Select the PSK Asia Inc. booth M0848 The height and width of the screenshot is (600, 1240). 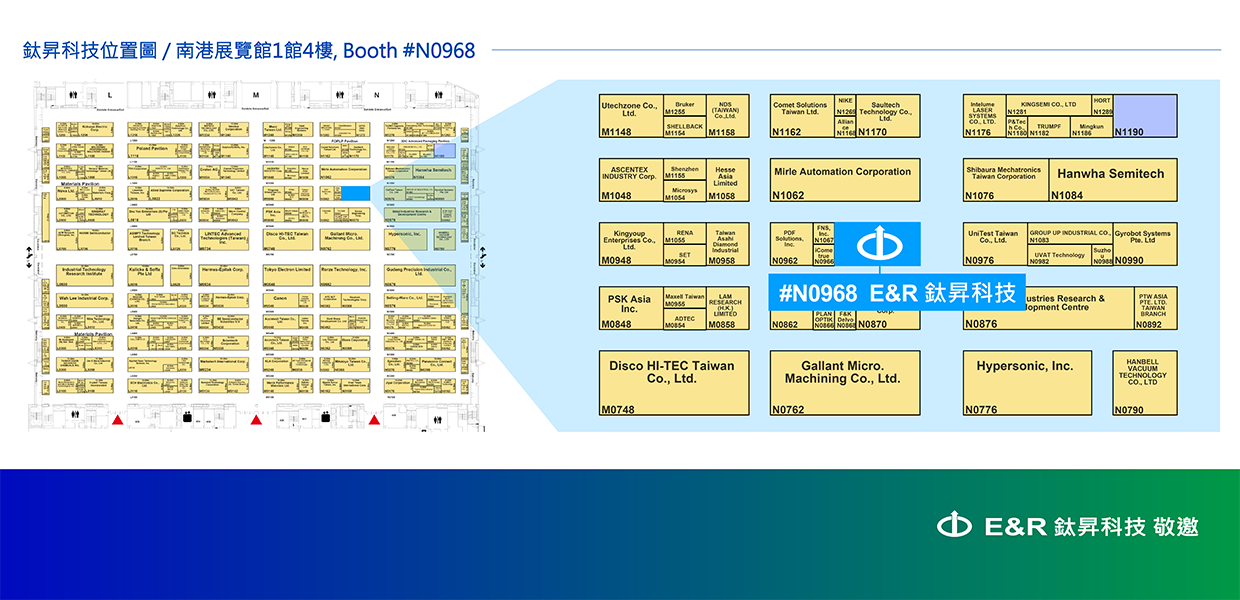tap(629, 307)
